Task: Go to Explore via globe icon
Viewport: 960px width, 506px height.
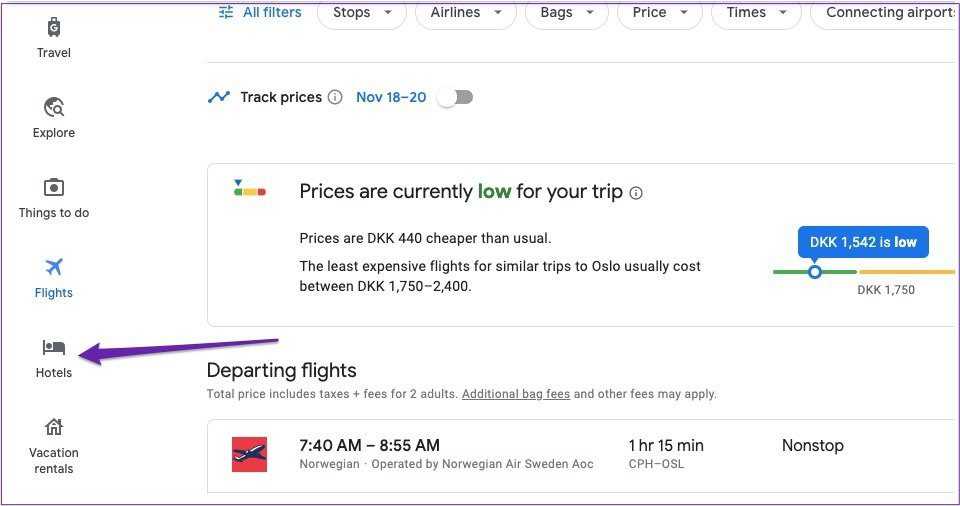Action: pyautogui.click(x=54, y=107)
